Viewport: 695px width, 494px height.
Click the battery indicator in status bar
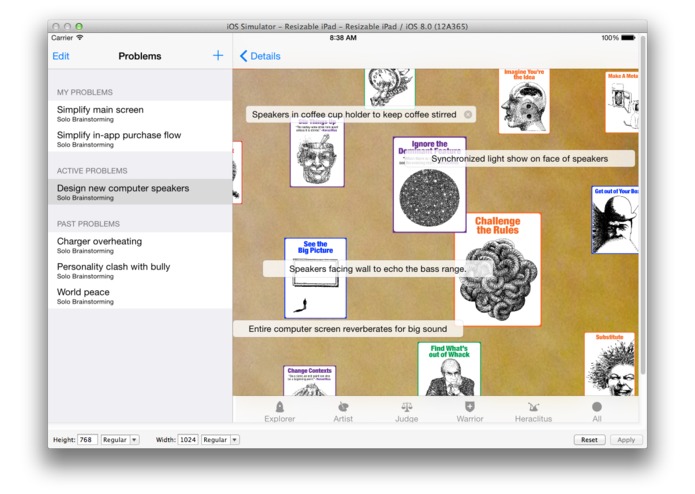[628, 38]
